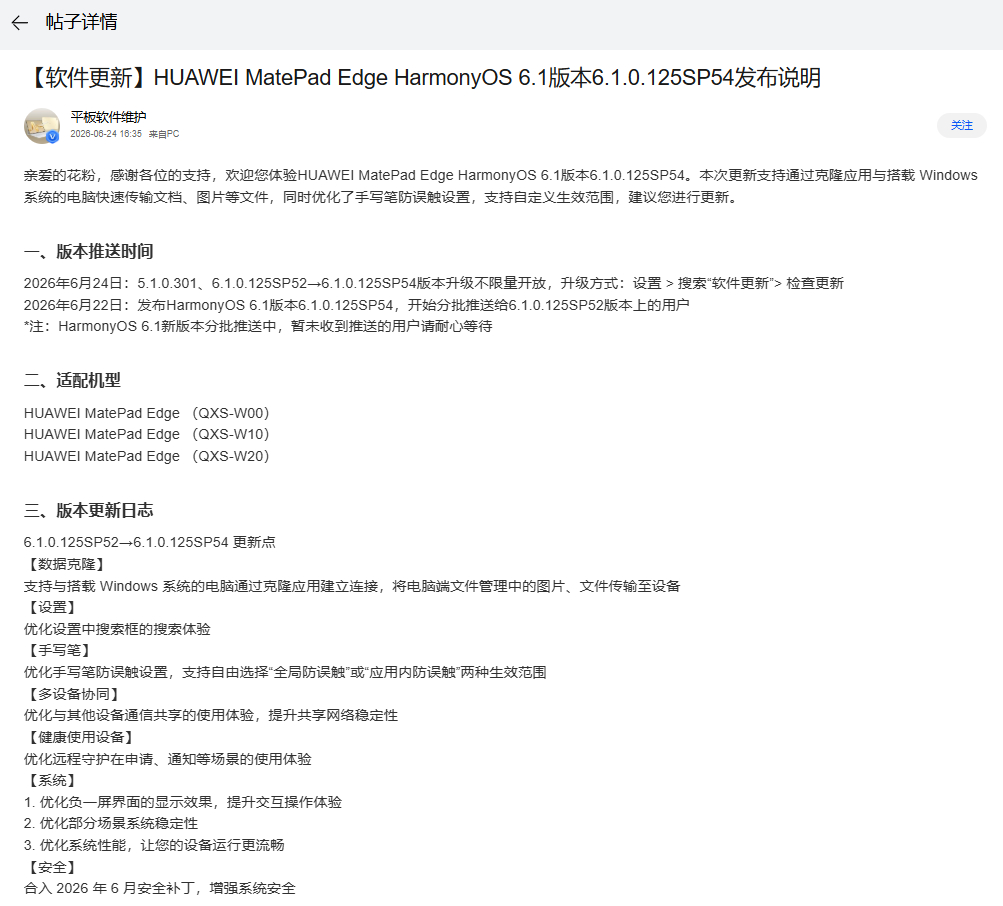Click the 2026年6月24日 update line
Image resolution: width=1003 pixels, height=906 pixels.
point(434,283)
